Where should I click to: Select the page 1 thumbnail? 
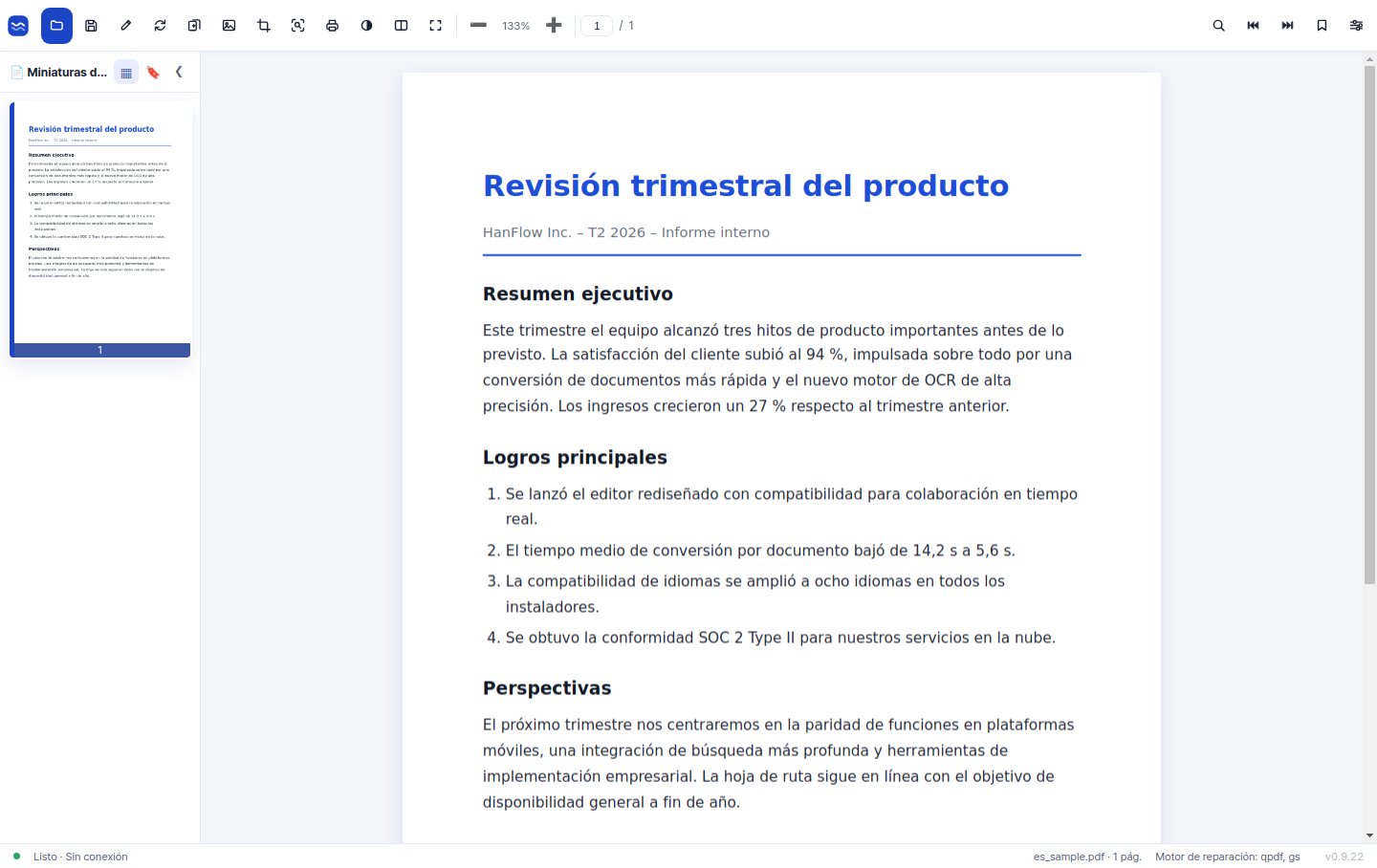pos(100,229)
